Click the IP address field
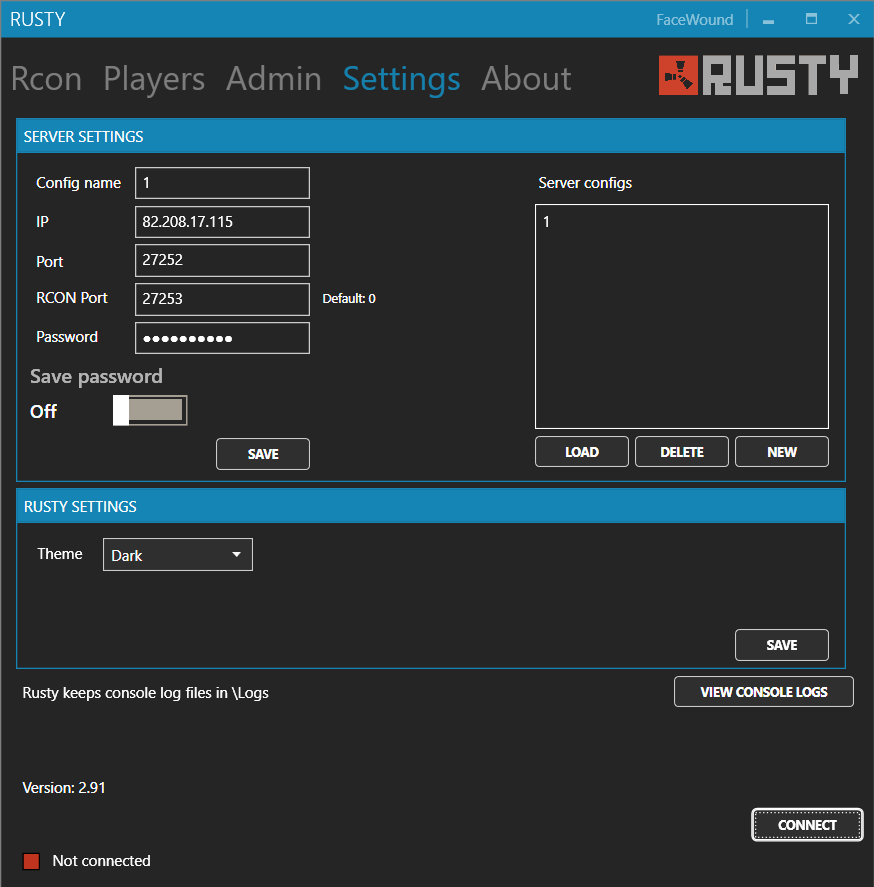Image resolution: width=874 pixels, height=887 pixels. [x=222, y=222]
